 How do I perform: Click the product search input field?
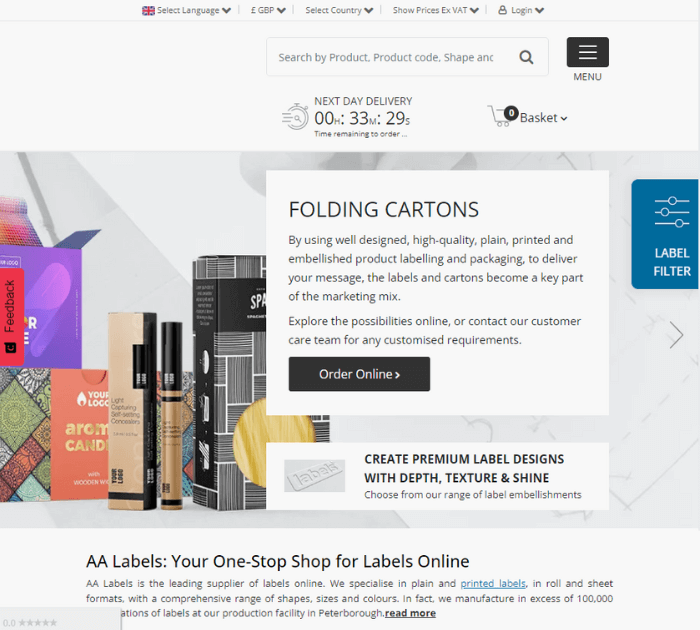pos(386,57)
